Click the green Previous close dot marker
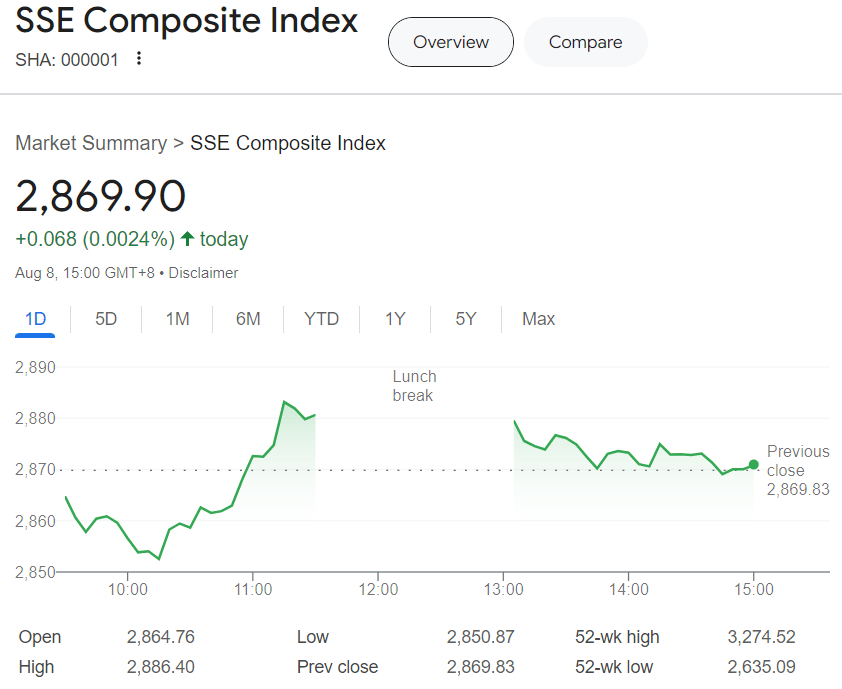The height and width of the screenshot is (689, 842). [752, 464]
